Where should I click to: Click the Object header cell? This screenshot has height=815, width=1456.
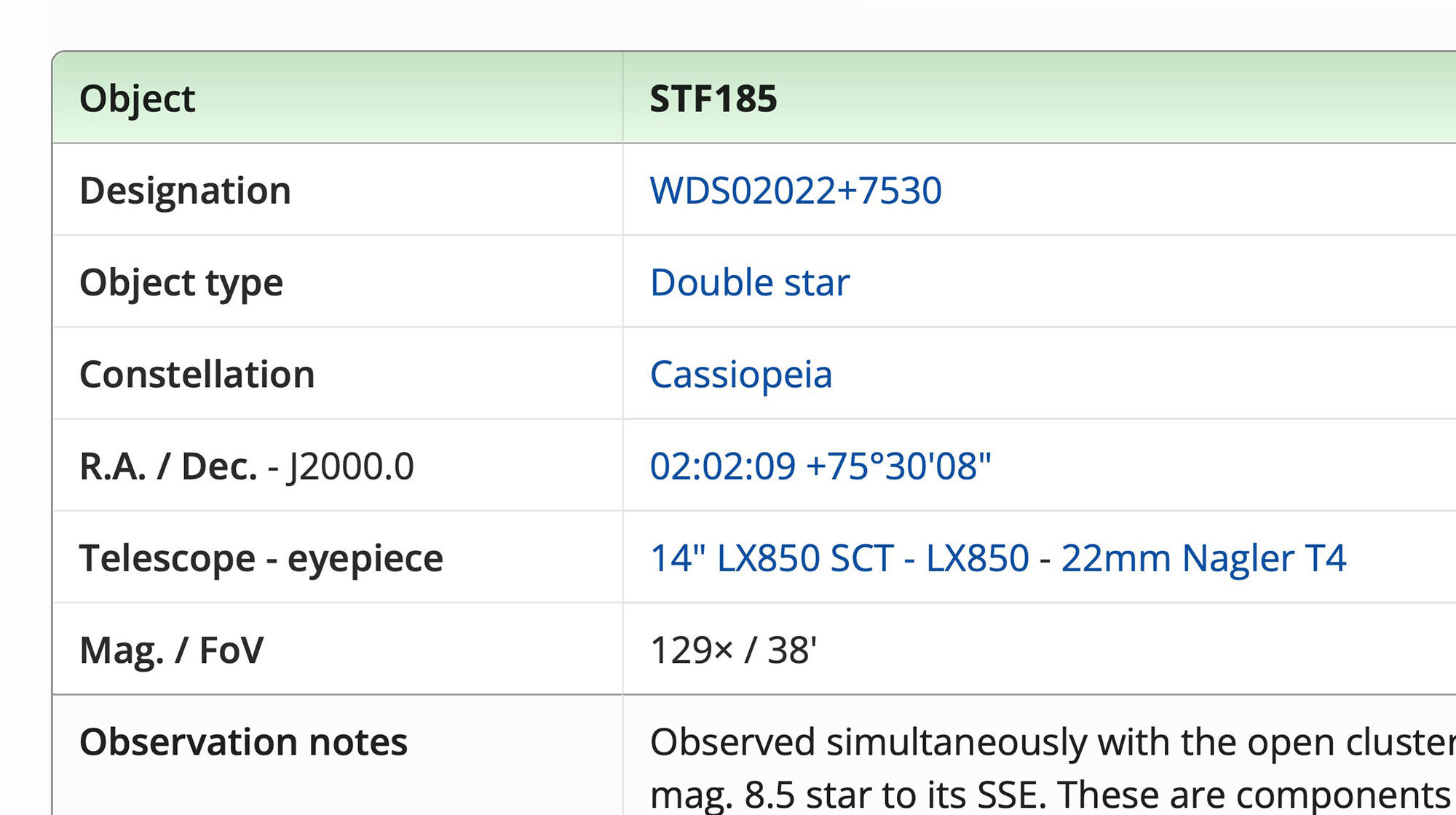point(137,98)
